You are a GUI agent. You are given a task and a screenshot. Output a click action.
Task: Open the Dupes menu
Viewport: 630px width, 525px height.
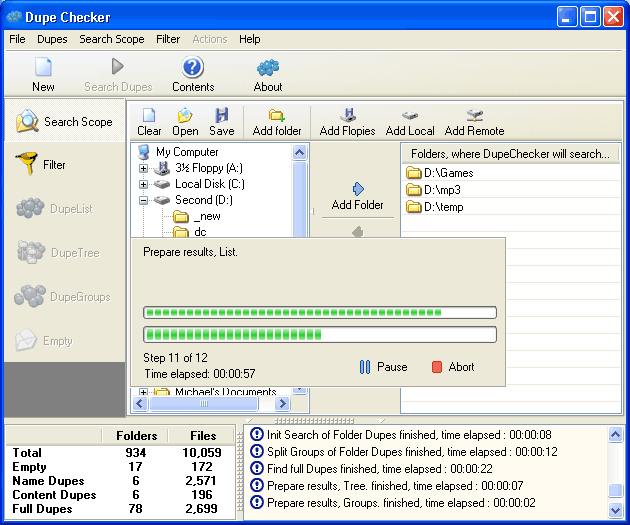tap(52, 39)
